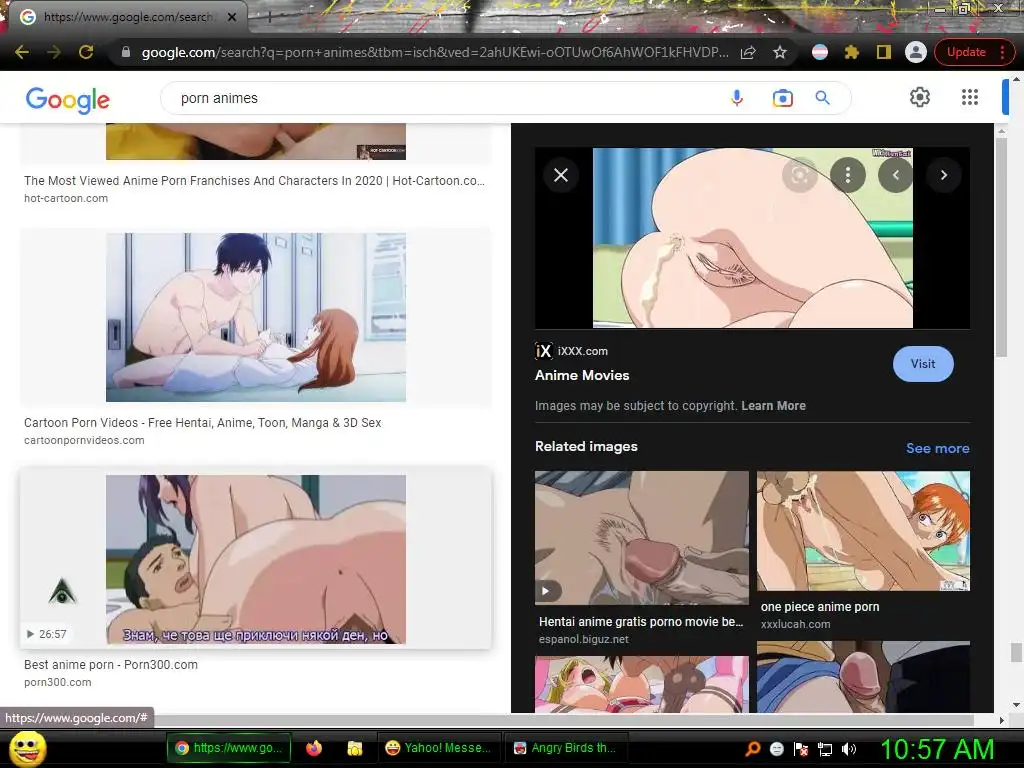
Task: Click the volume speaker tray icon
Action: (849, 749)
